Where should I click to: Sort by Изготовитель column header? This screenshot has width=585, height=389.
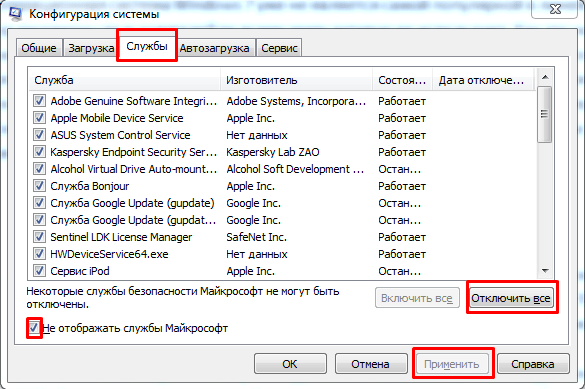coord(297,80)
